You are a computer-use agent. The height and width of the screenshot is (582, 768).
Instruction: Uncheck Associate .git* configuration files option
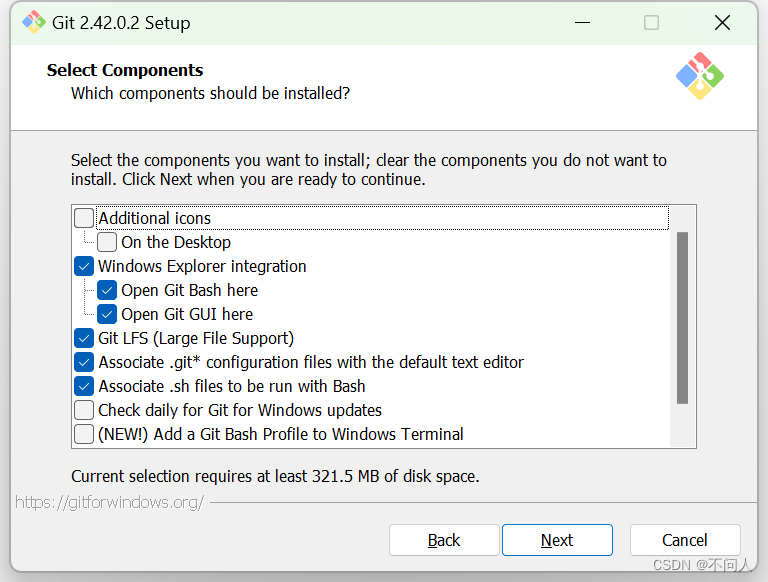84,362
